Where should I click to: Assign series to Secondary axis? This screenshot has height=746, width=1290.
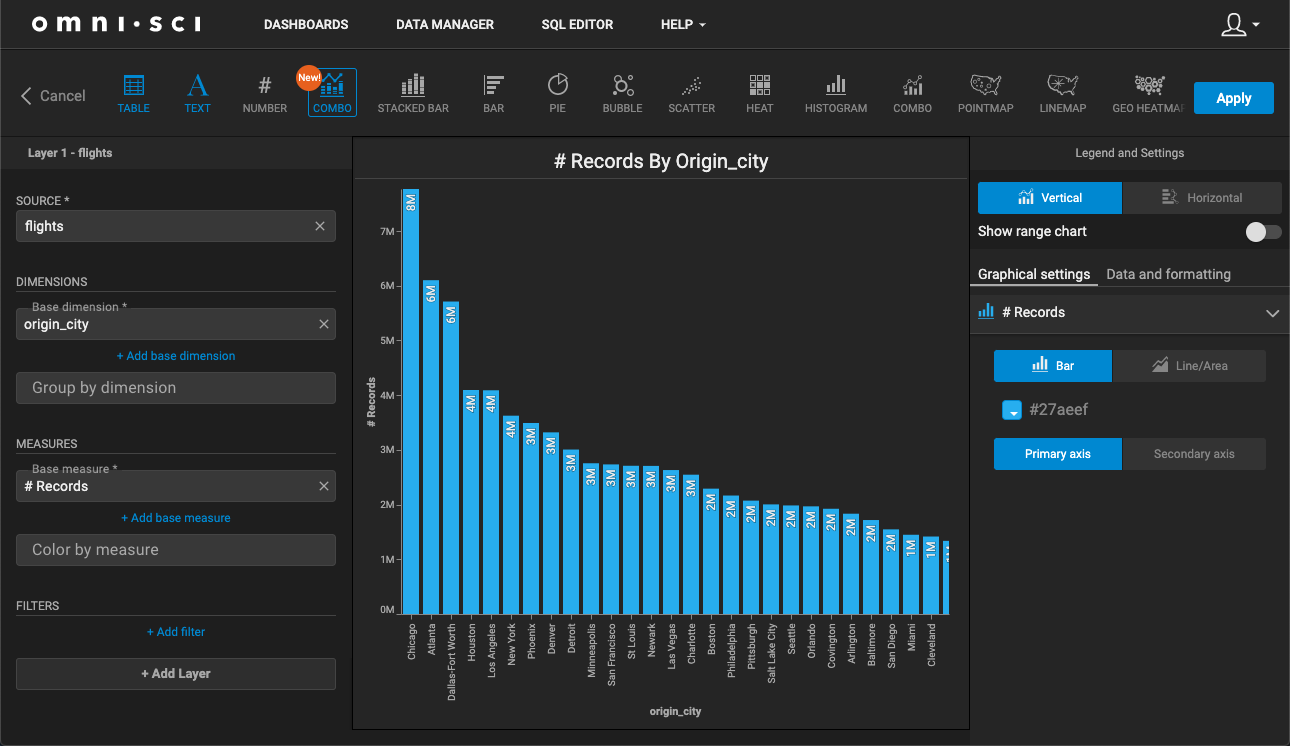click(x=1194, y=454)
